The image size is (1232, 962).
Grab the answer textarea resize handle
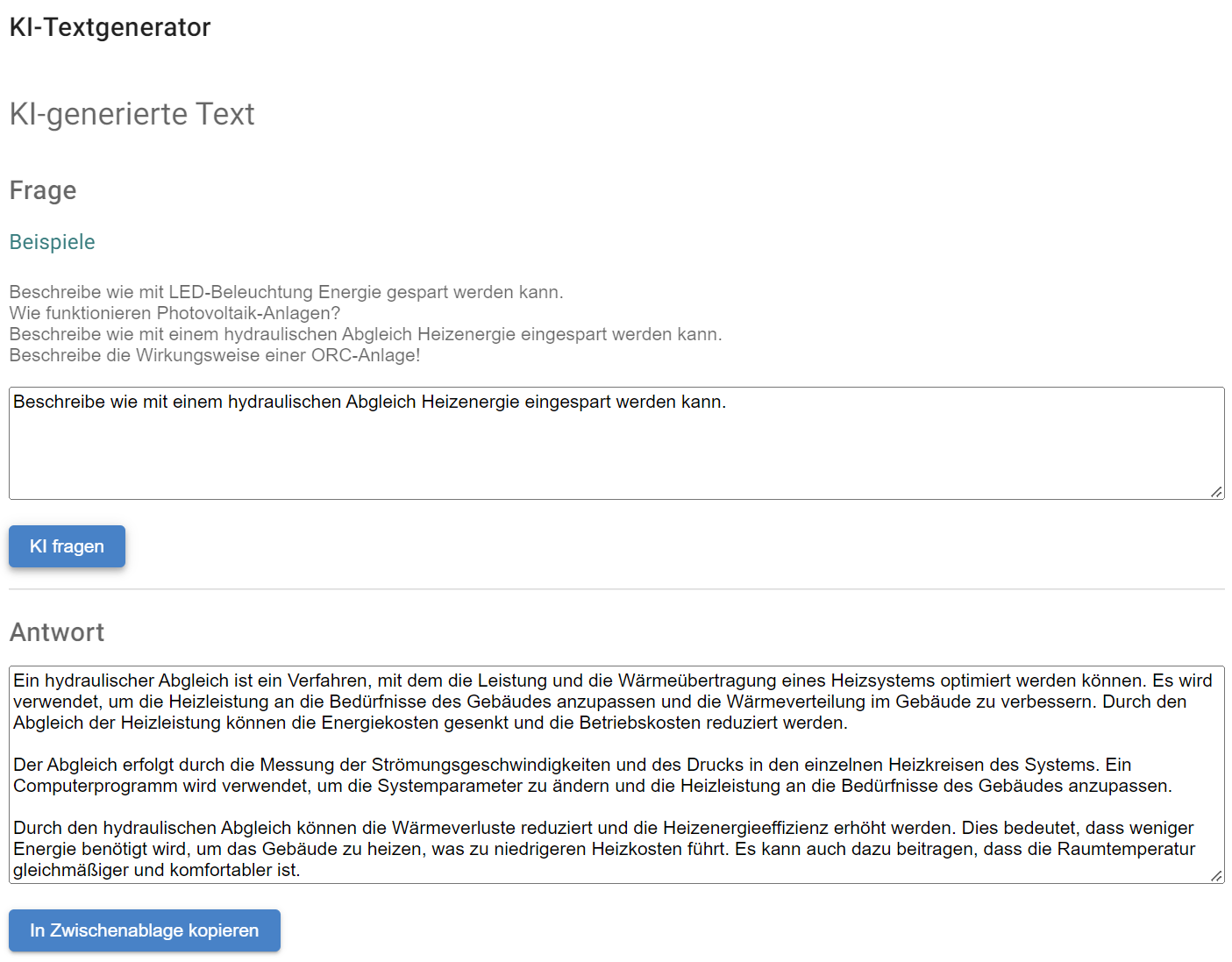tap(1216, 876)
